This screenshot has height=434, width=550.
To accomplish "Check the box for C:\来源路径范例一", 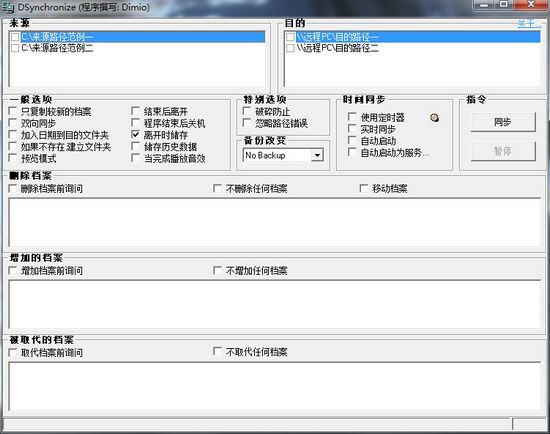I will click(15, 37).
